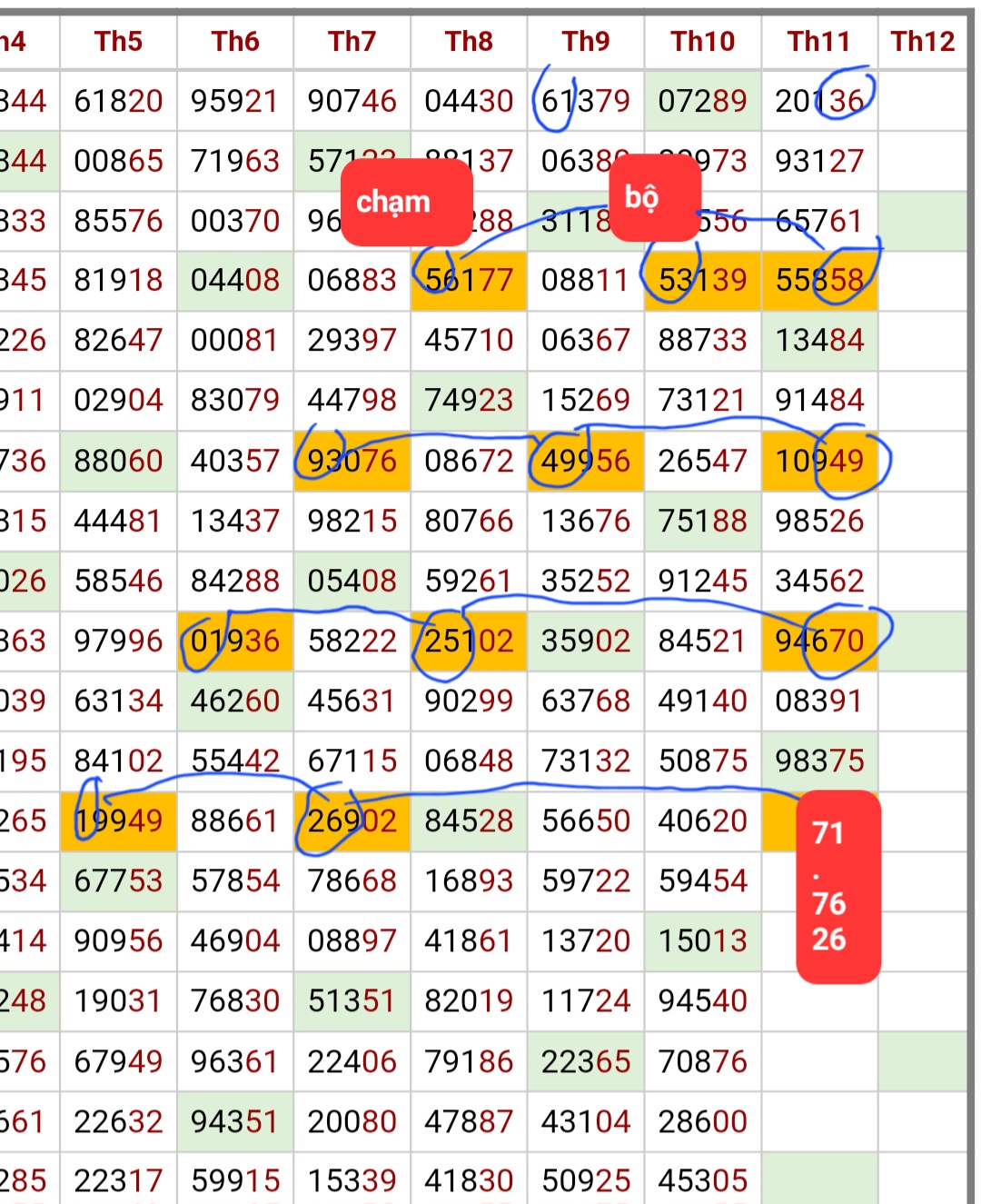Select the highlighted cell 94670
Screen dimensions: 981x1204
[819, 641]
